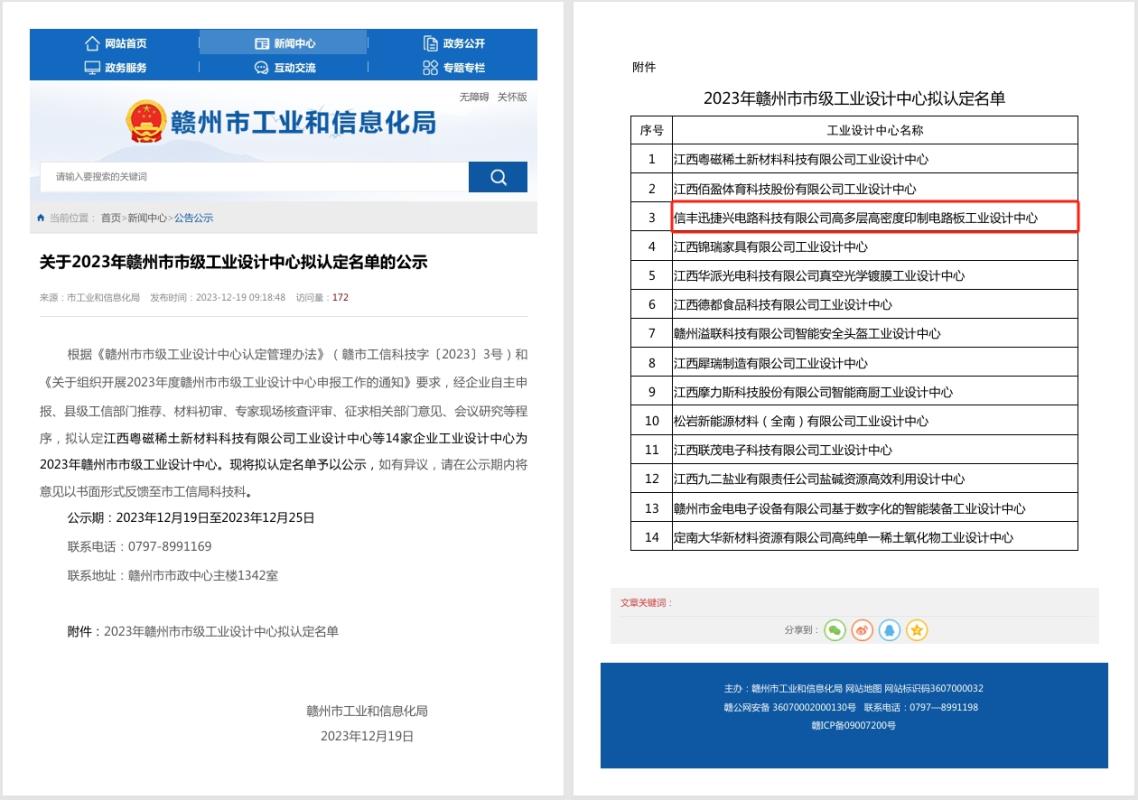Switch to the 关怀版 care mode
The height and width of the screenshot is (800, 1138).
coord(512,97)
